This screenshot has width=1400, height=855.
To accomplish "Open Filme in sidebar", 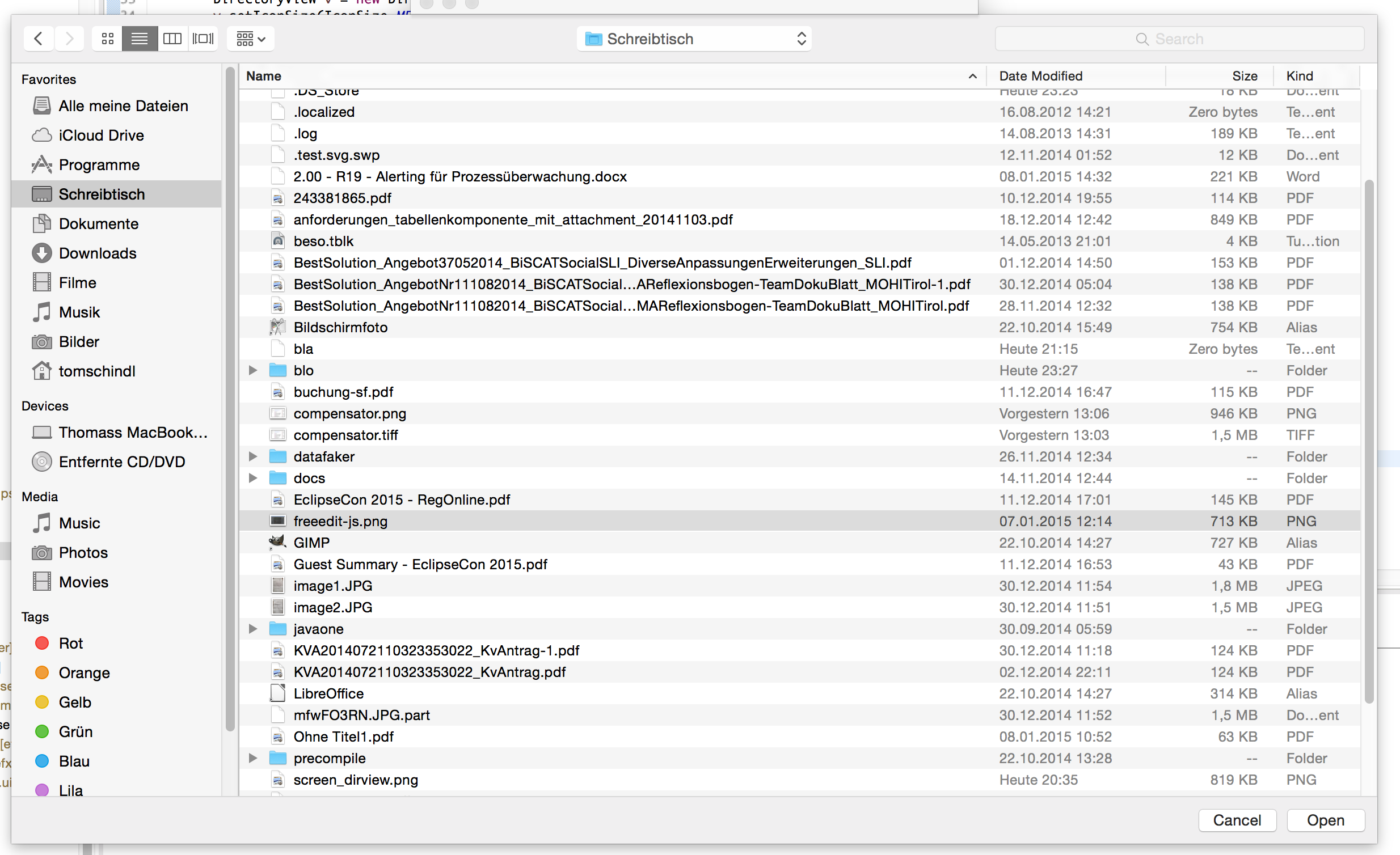I will click(x=116, y=283).
